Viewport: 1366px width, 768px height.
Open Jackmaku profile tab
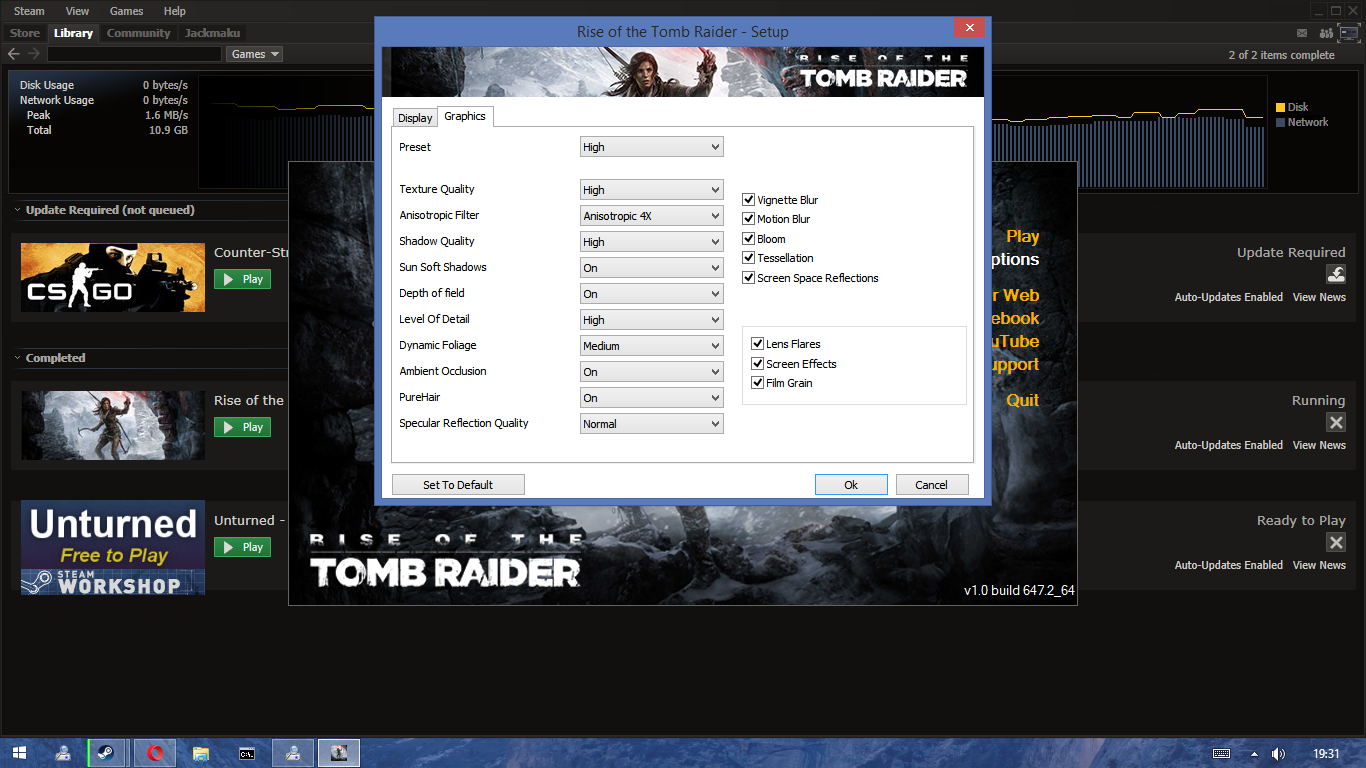tap(213, 33)
